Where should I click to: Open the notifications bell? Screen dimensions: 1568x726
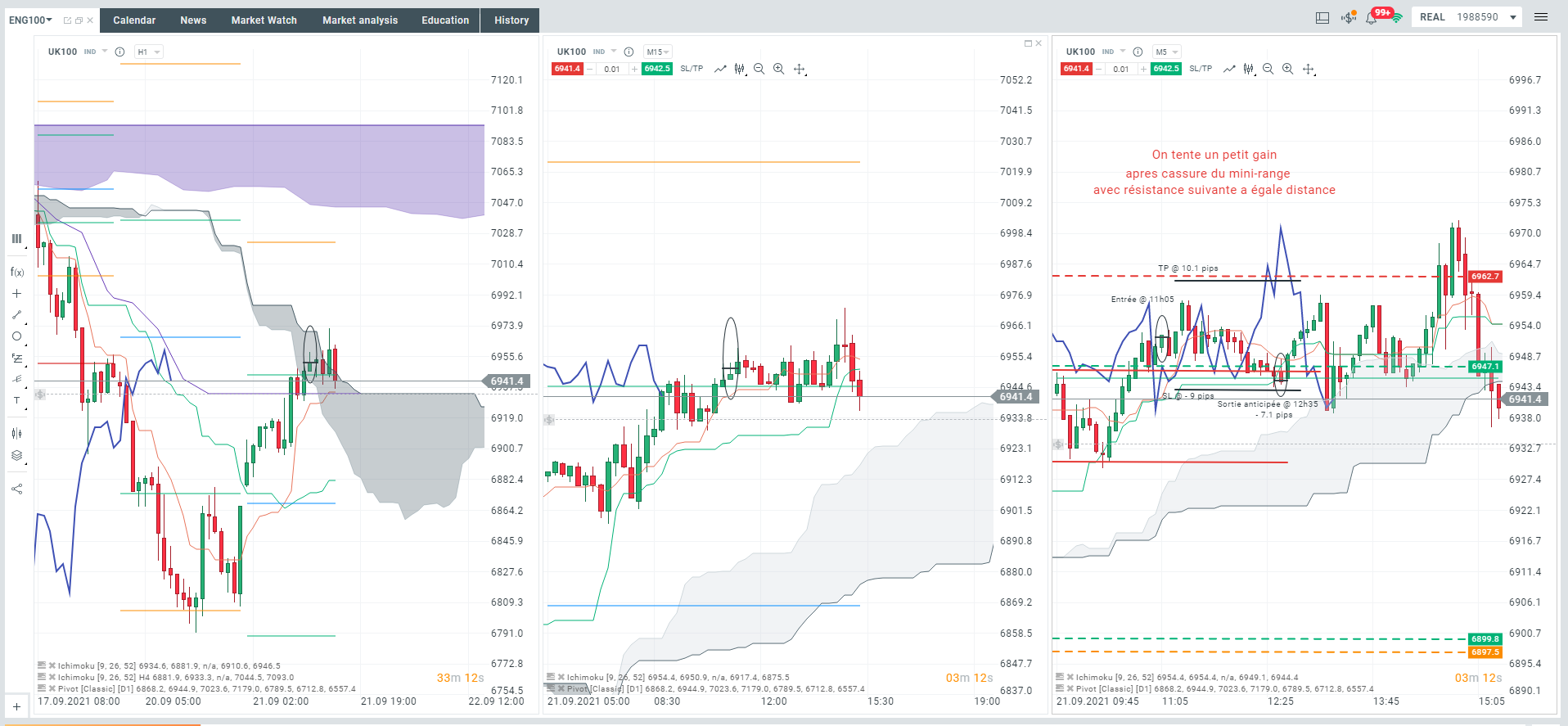point(1372,17)
